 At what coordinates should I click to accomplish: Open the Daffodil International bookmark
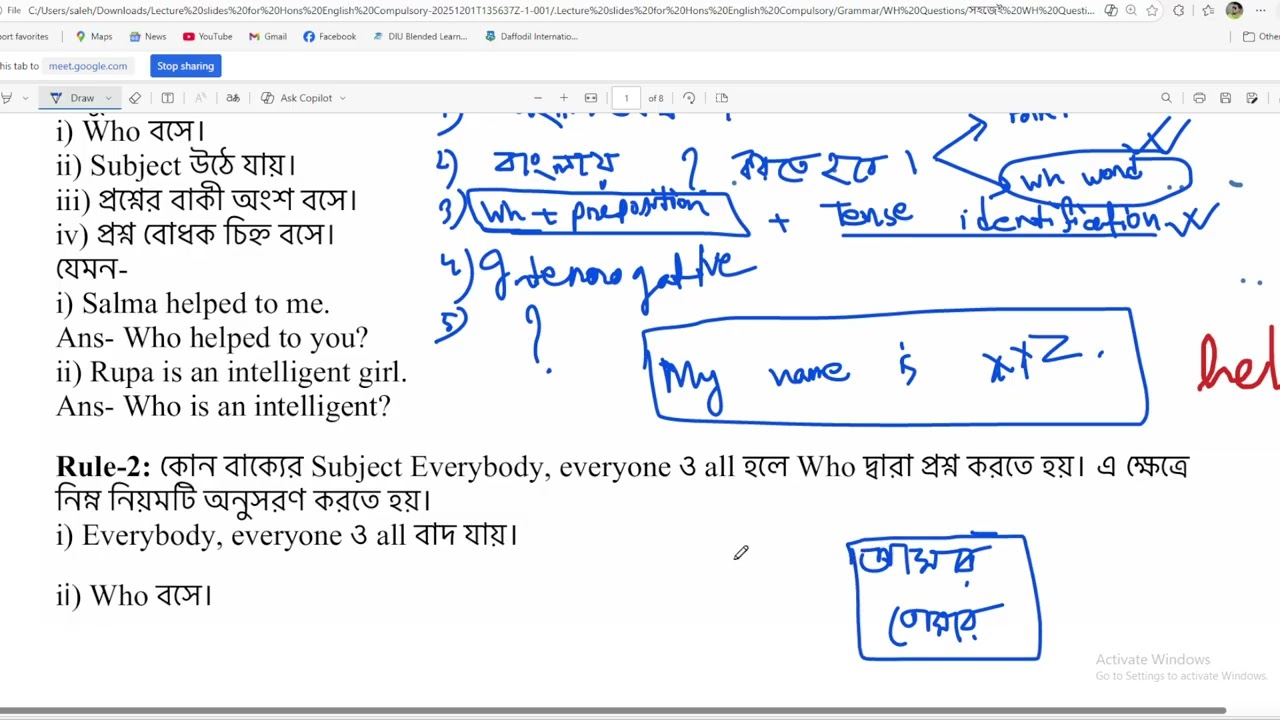click(532, 36)
